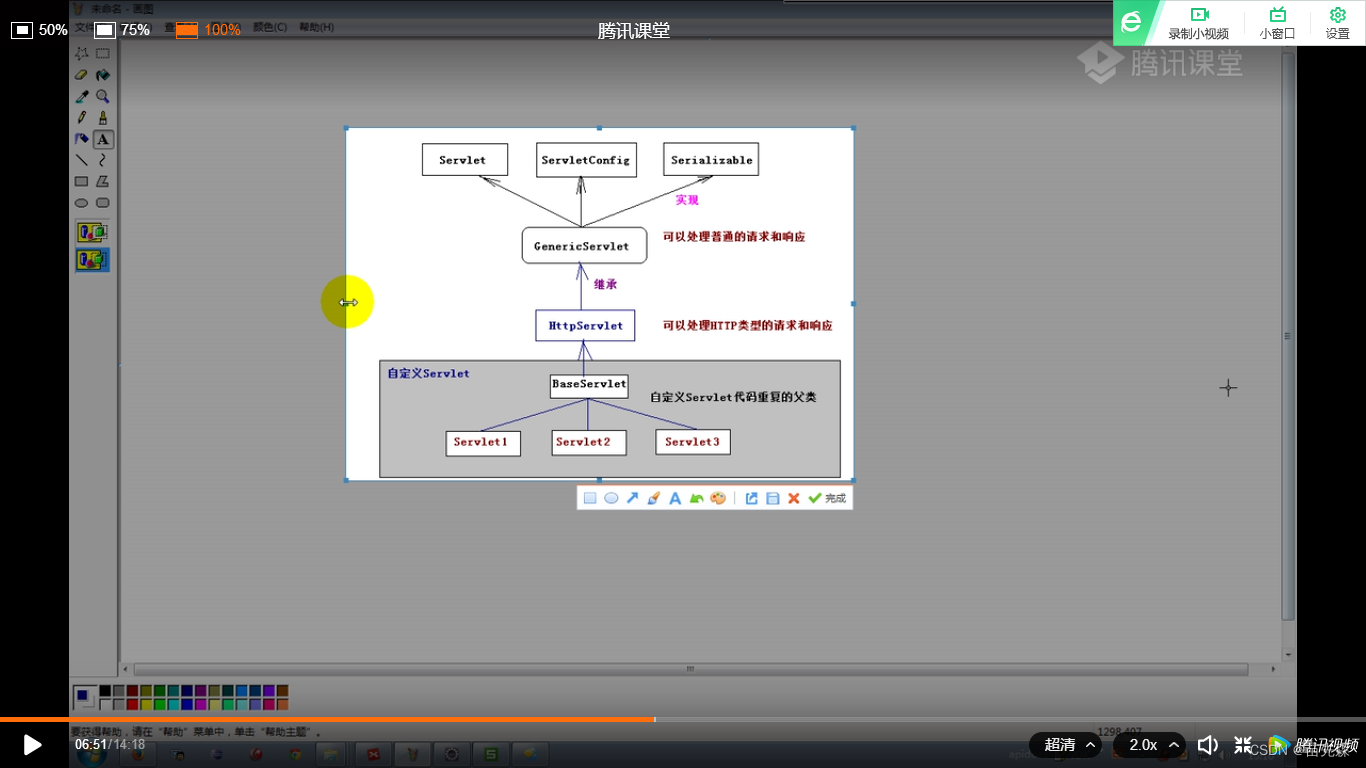Image resolution: width=1366 pixels, height=768 pixels.
Task: Switch video size to 50%
Action: click(39, 30)
